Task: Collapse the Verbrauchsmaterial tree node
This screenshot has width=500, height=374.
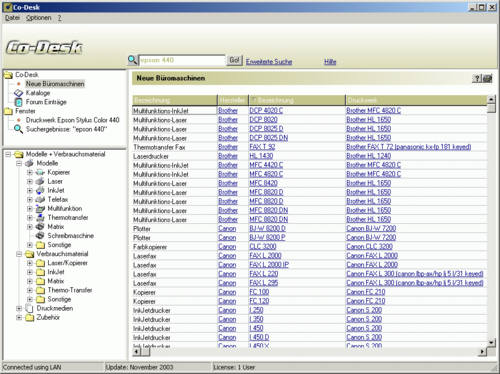Action: coord(19,254)
